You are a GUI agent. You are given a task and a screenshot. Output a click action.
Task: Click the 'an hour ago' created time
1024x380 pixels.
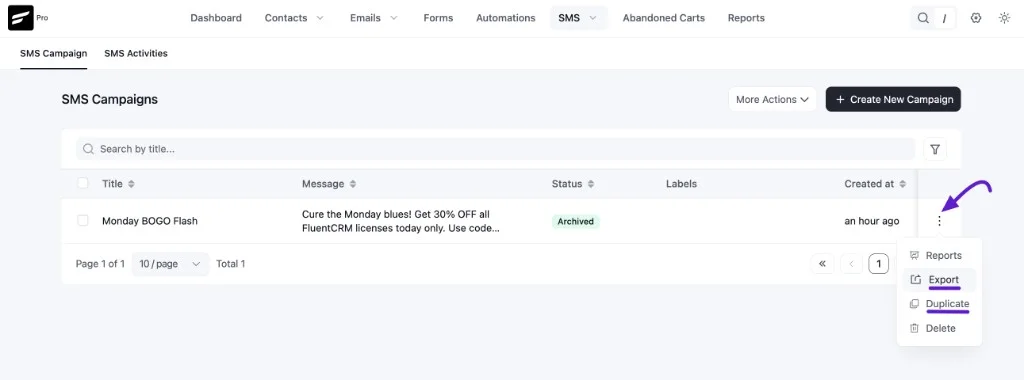pos(871,221)
